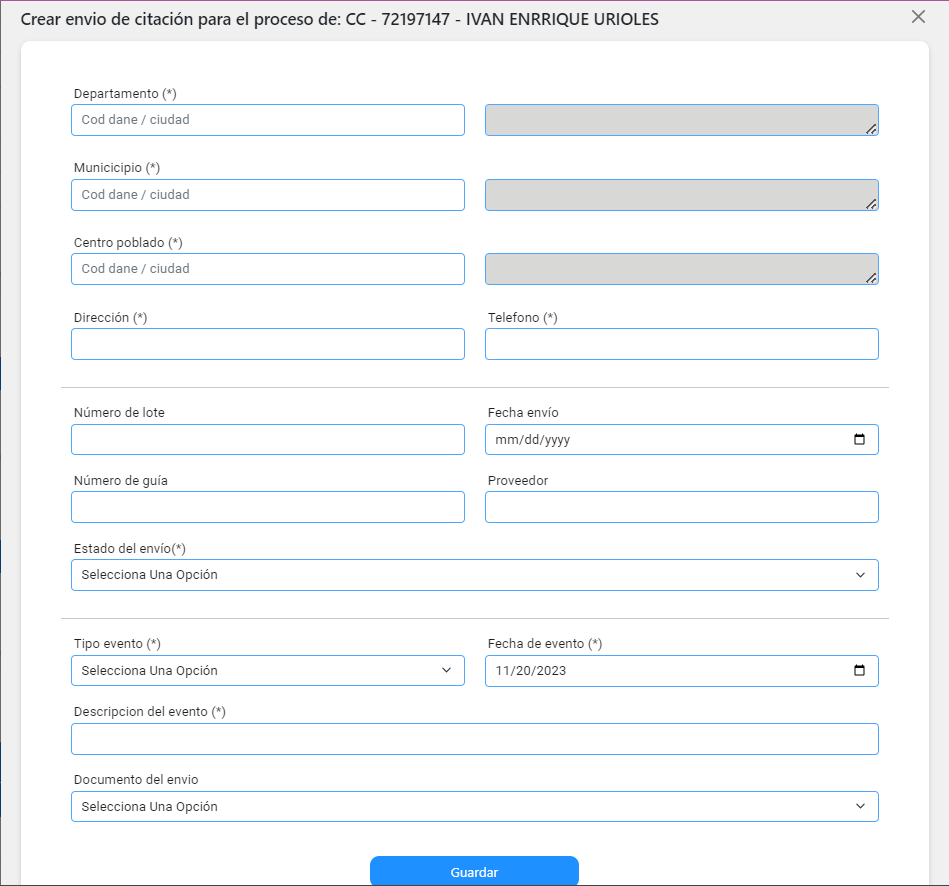The width and height of the screenshot is (949, 886).
Task: Expand the Documento del envio dropdown
Action: 474,807
